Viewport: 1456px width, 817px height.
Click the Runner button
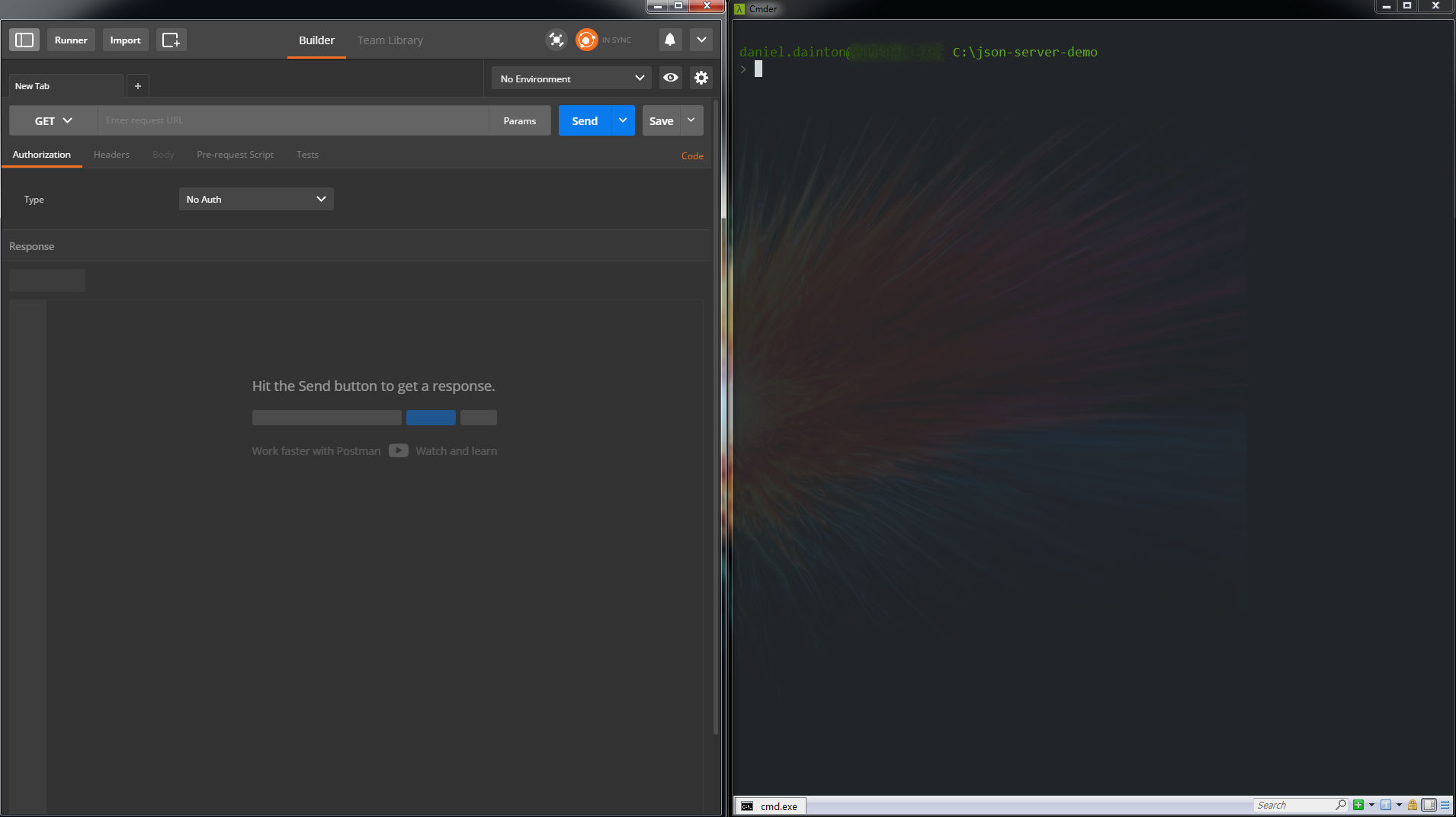pyautogui.click(x=71, y=40)
